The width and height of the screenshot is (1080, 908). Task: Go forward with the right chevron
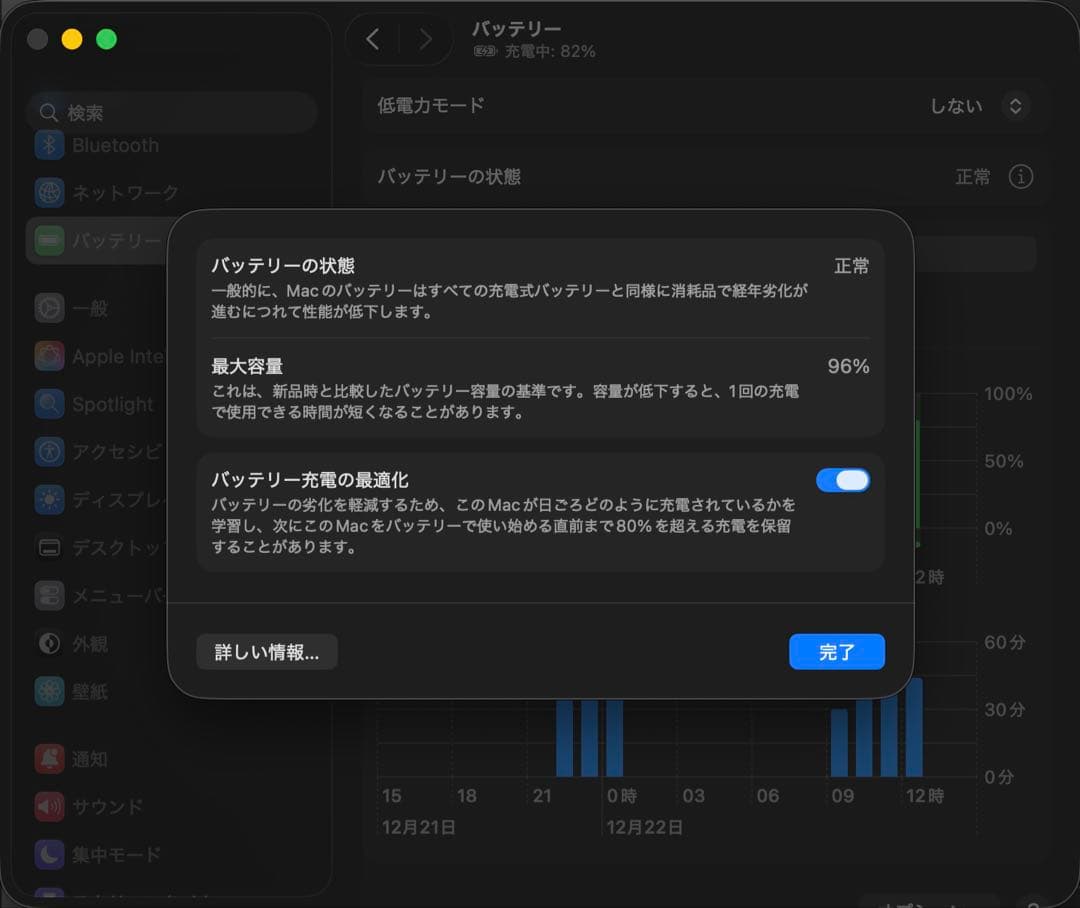pos(425,40)
